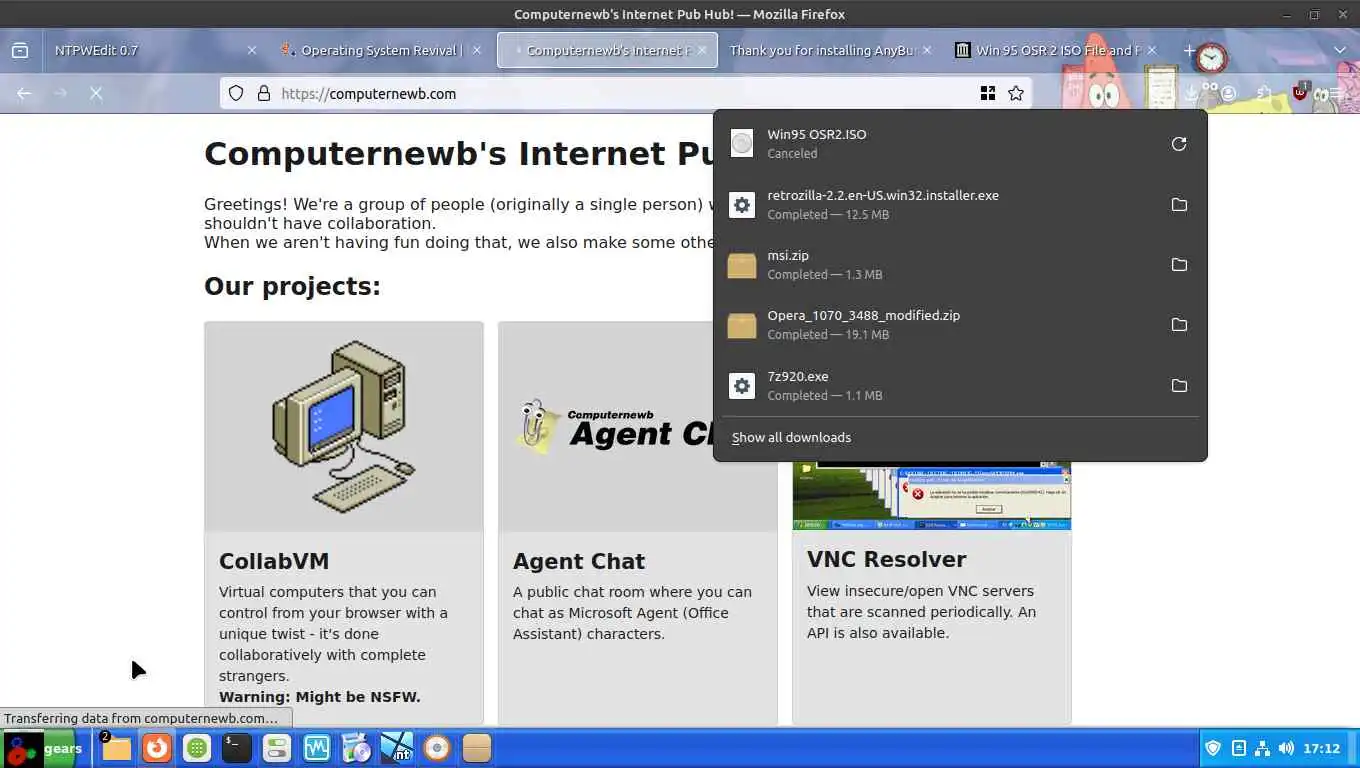Click the Firefox taskbar icon
Screen dimensions: 1360x768
156,748
